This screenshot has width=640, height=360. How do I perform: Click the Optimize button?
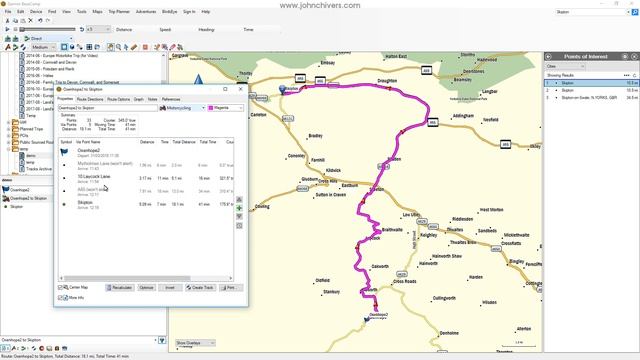(x=146, y=288)
